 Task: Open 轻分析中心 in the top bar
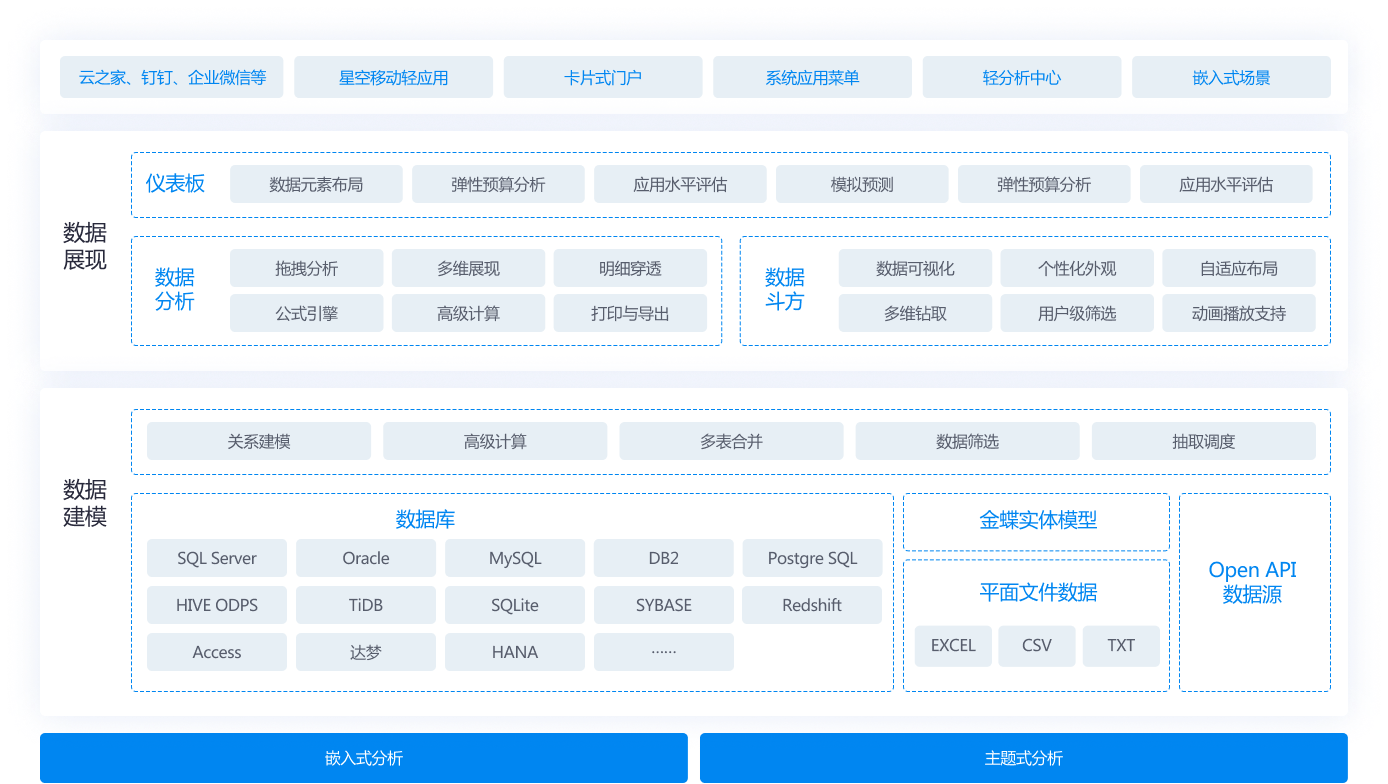click(1021, 77)
